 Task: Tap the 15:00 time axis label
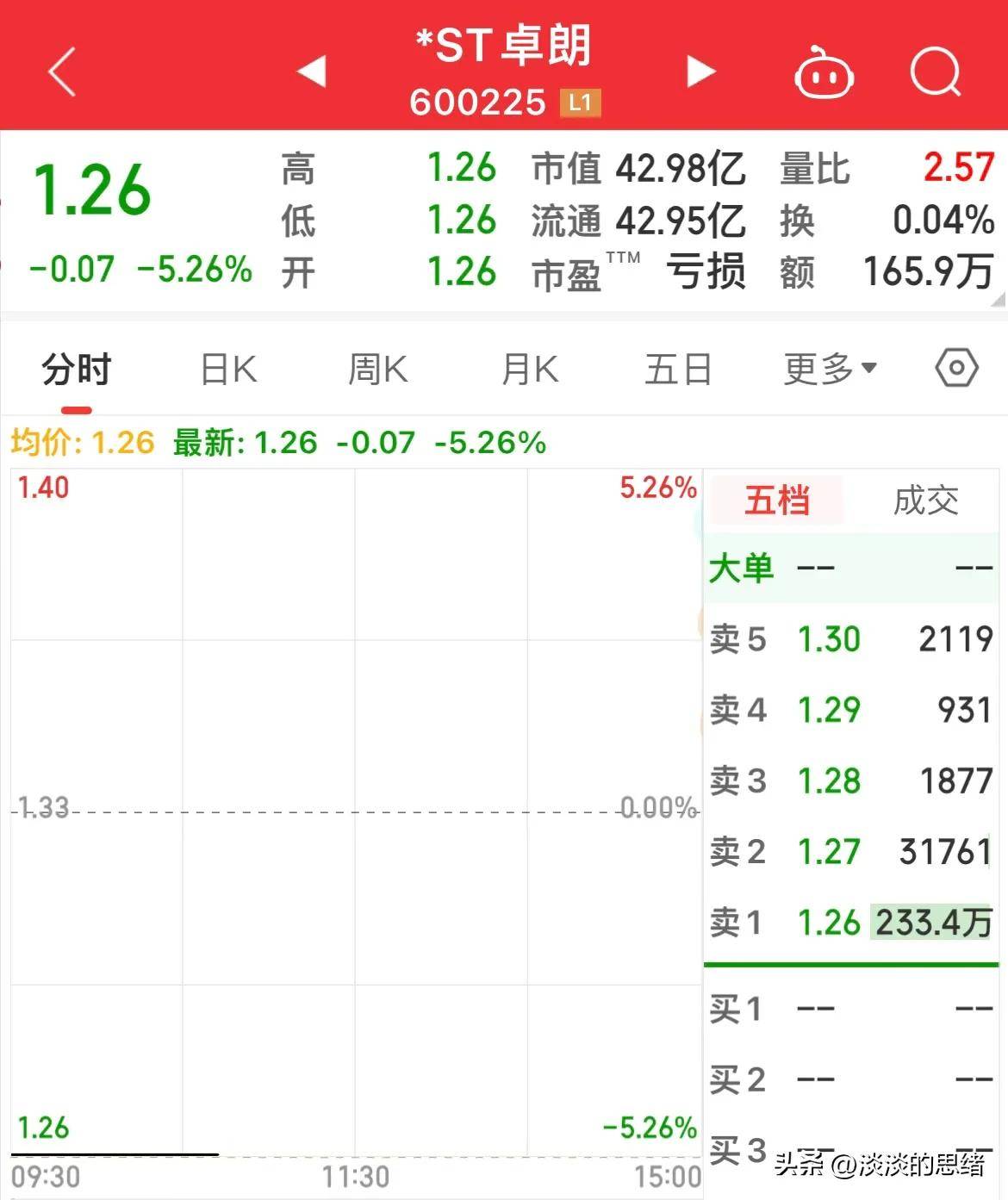[668, 1177]
